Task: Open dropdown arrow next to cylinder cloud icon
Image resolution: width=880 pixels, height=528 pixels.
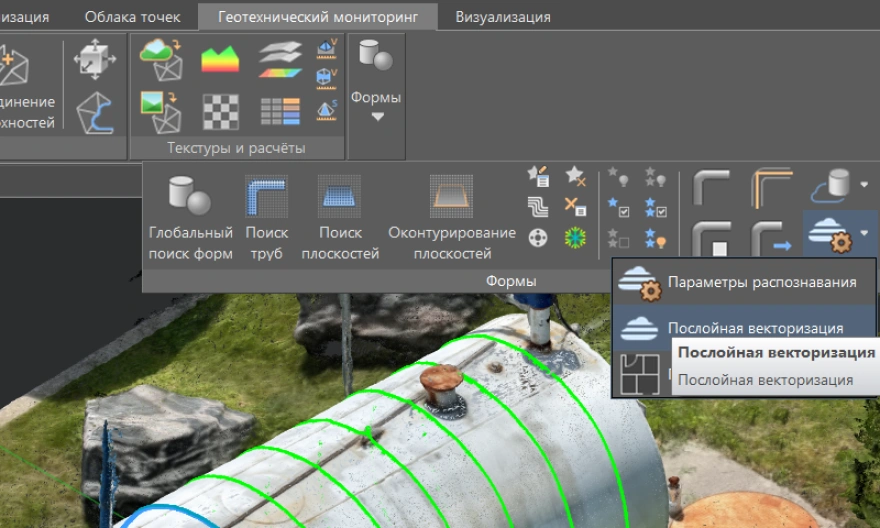Action: (864, 185)
